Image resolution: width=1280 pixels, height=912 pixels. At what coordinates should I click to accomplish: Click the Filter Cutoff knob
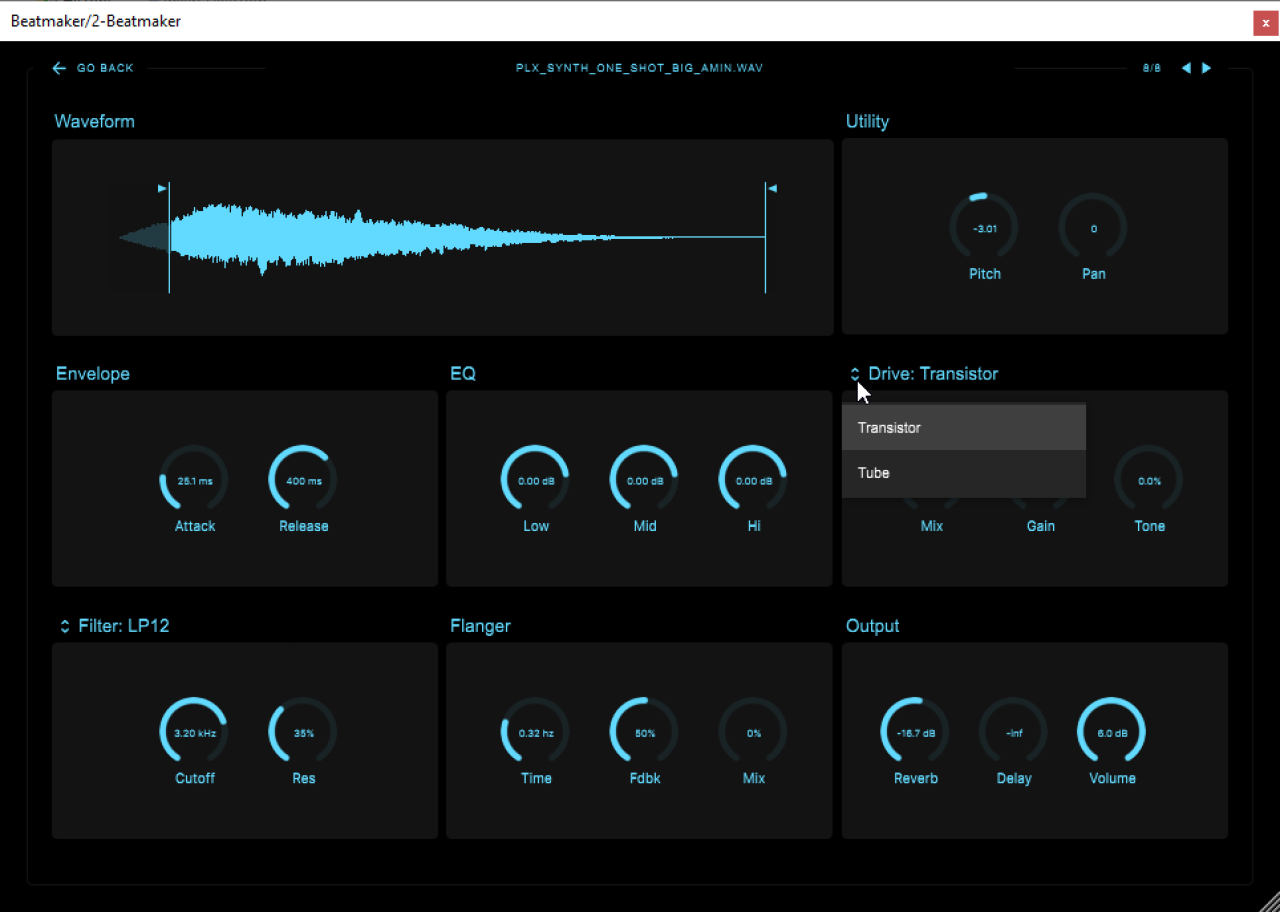tap(194, 732)
